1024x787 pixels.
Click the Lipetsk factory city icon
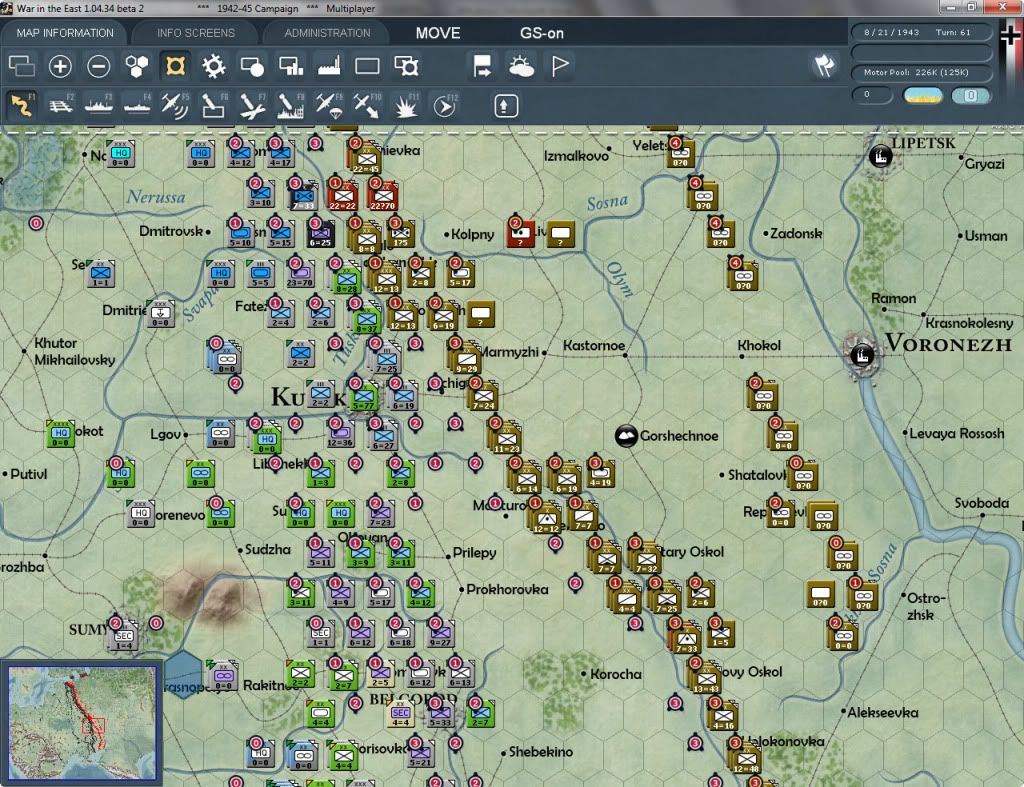coord(880,156)
